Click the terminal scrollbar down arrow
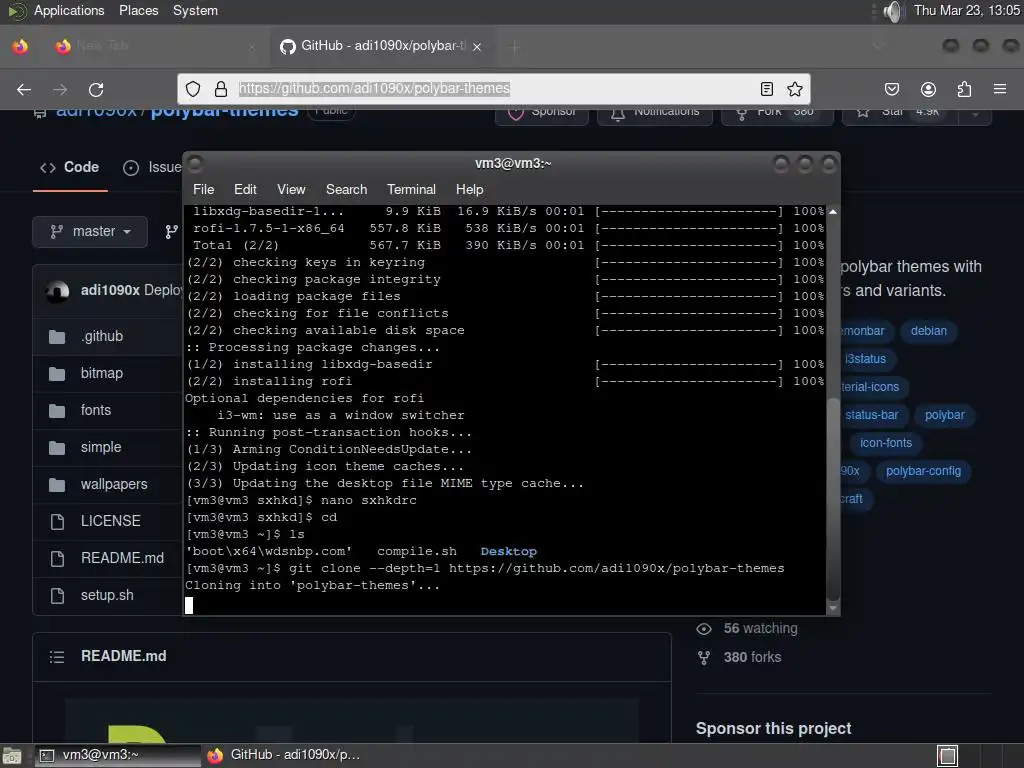This screenshot has height=768, width=1024. (833, 609)
